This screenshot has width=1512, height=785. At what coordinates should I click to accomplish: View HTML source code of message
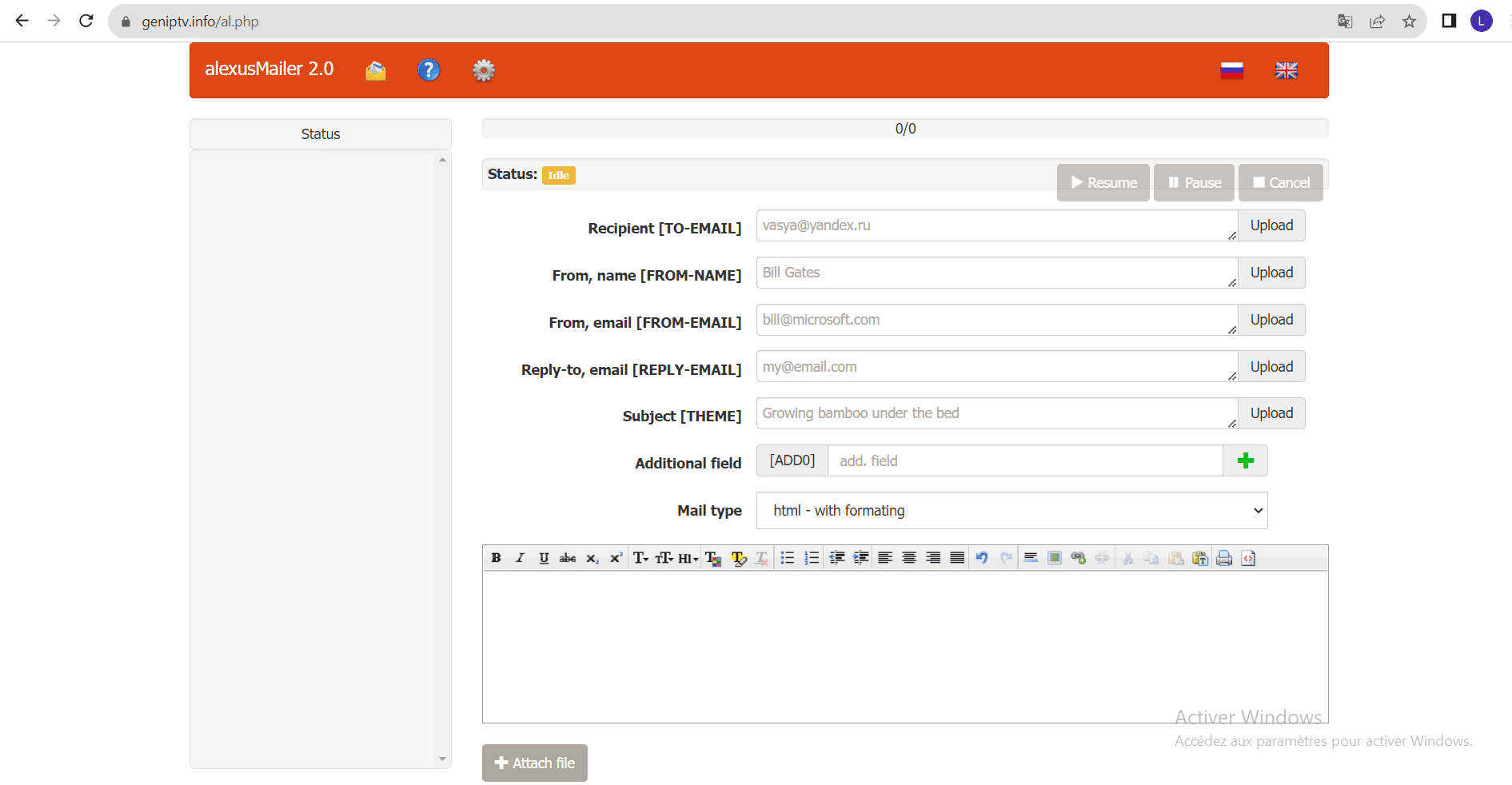pos(1248,558)
